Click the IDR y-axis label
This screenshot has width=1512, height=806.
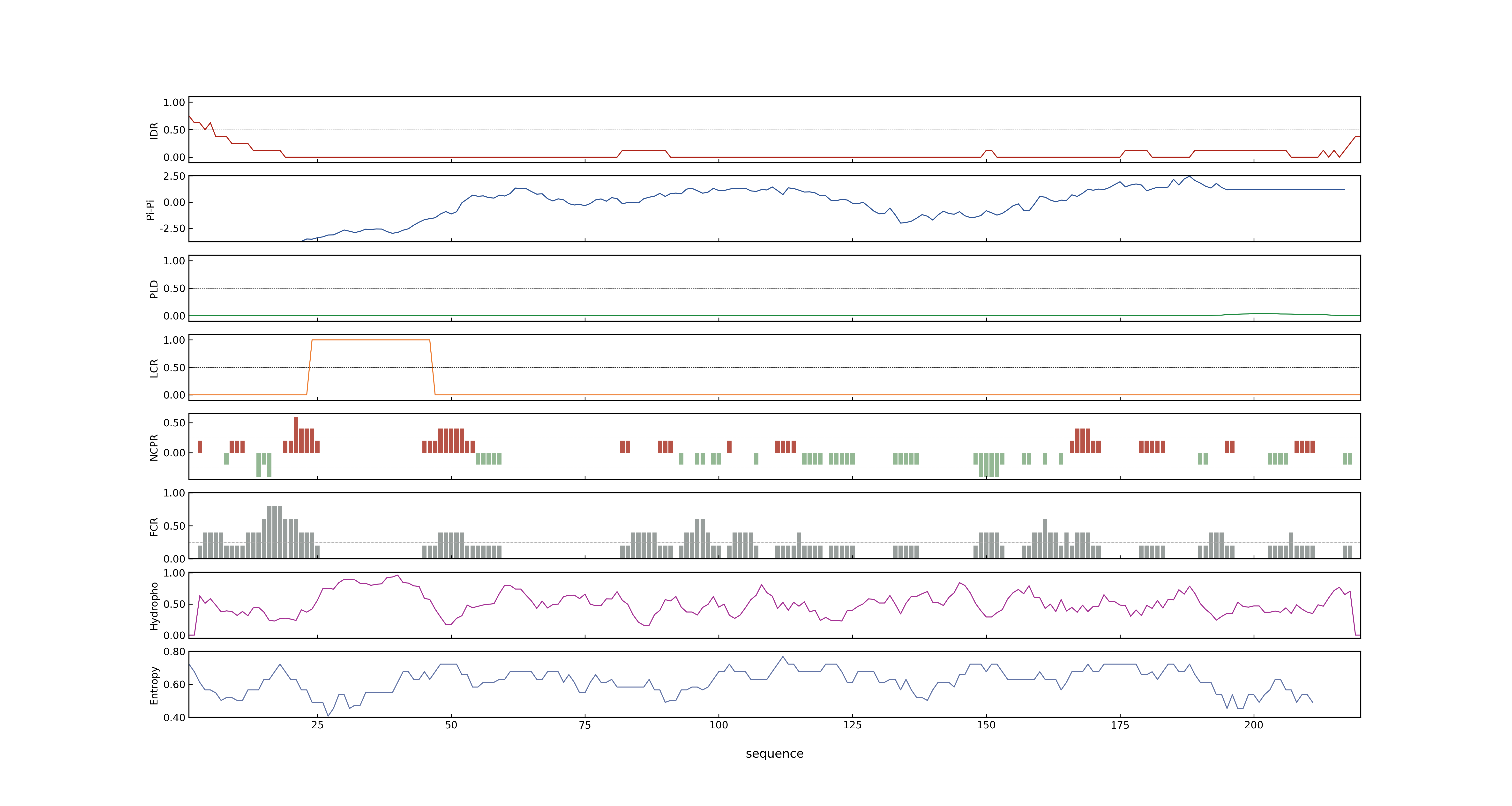point(154,130)
